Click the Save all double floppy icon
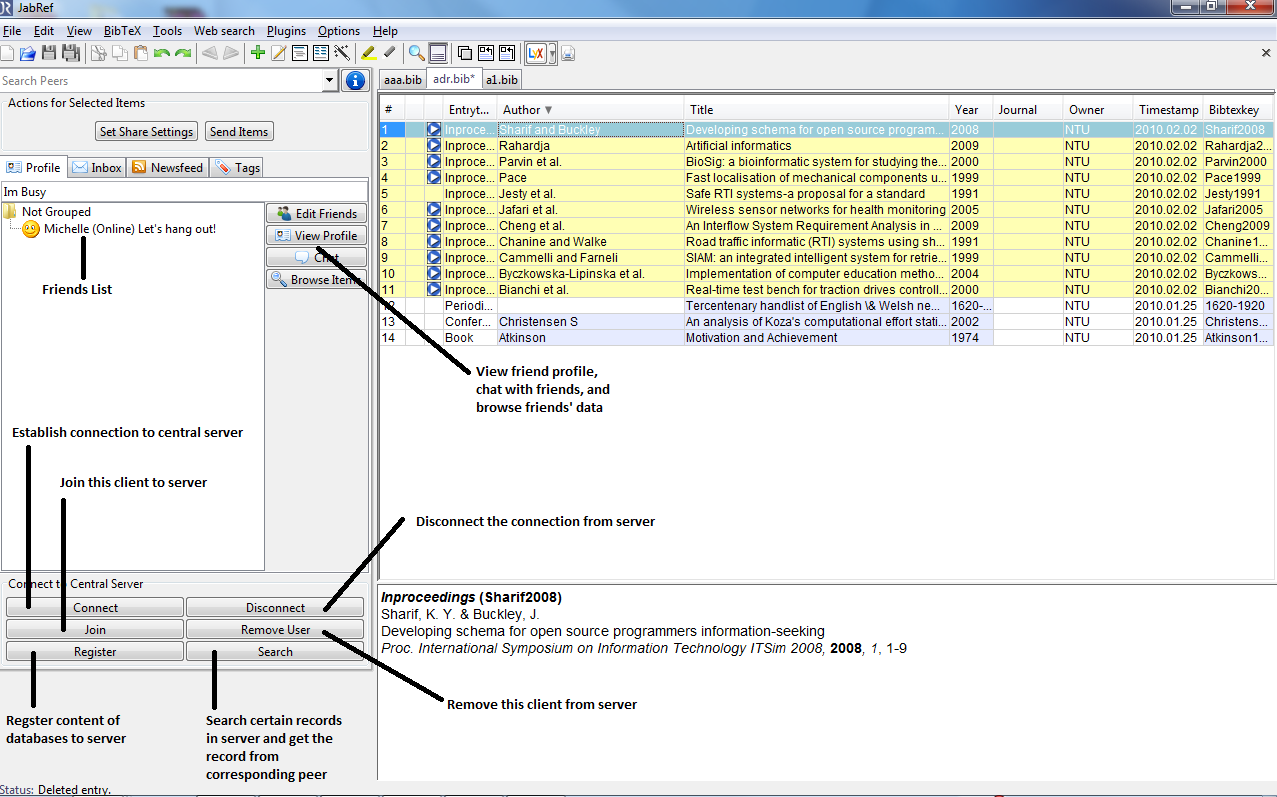 click(71, 53)
